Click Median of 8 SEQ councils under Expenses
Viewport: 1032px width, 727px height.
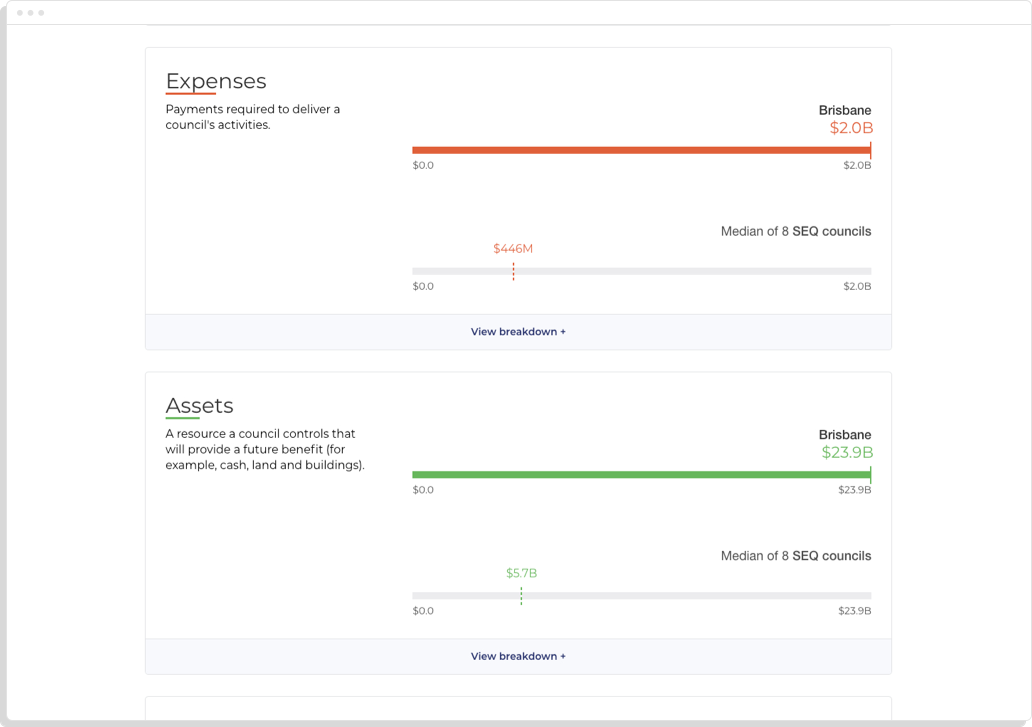[x=795, y=231]
